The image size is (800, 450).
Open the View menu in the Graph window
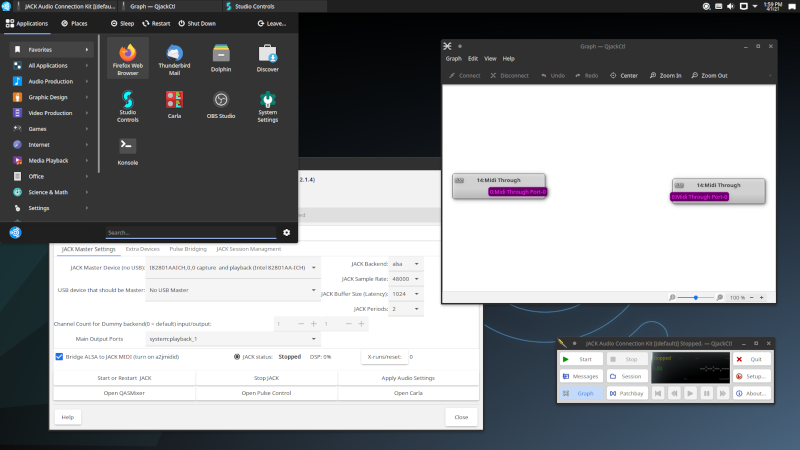click(x=490, y=59)
